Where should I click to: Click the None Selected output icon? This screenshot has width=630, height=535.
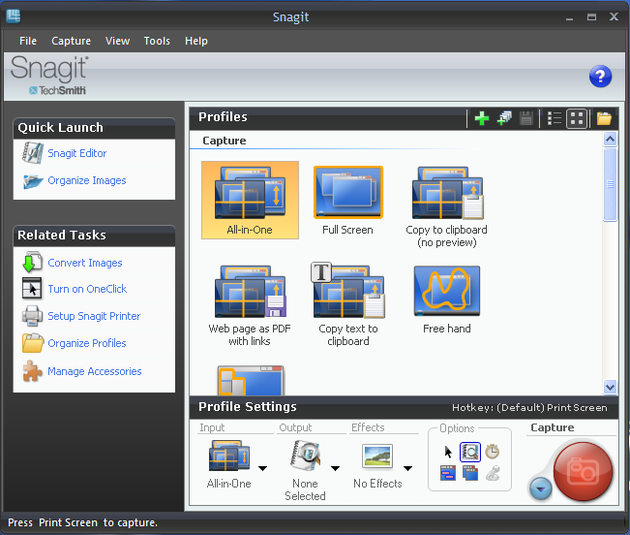click(x=305, y=455)
